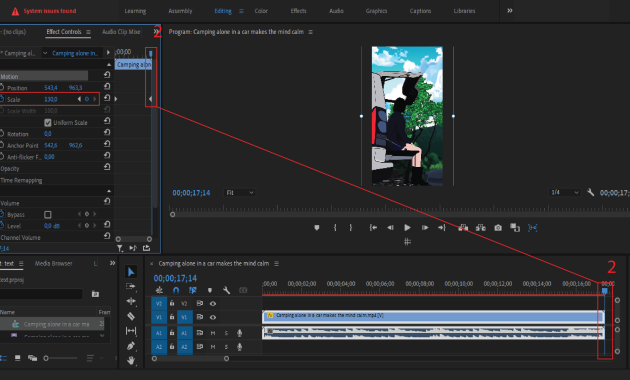Open the source clip dropdown arrow
630x380 pixels.
[45, 53]
